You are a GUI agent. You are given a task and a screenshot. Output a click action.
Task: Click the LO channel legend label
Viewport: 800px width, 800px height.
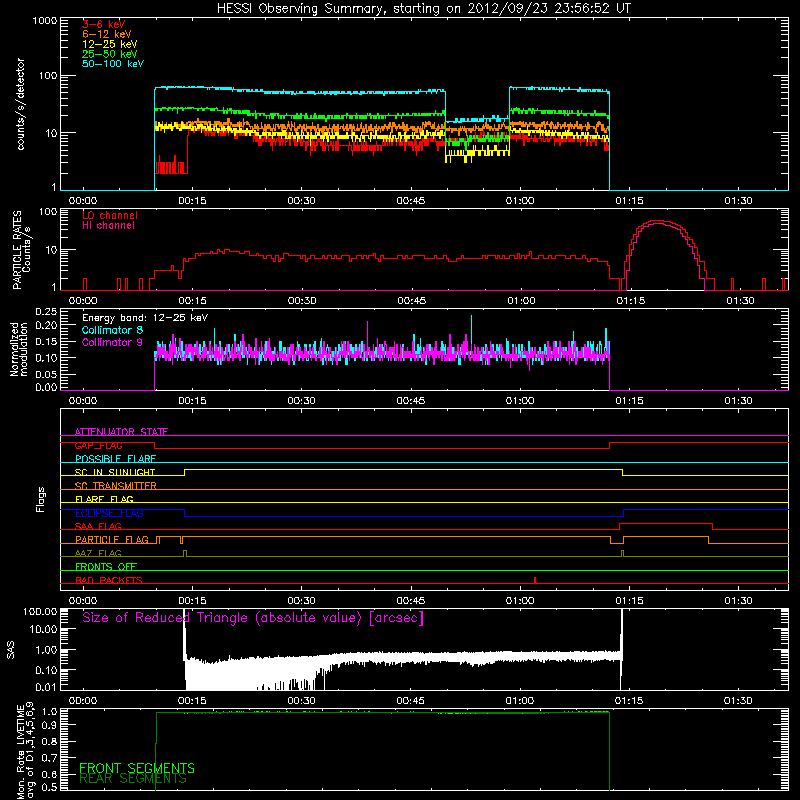[x=110, y=215]
